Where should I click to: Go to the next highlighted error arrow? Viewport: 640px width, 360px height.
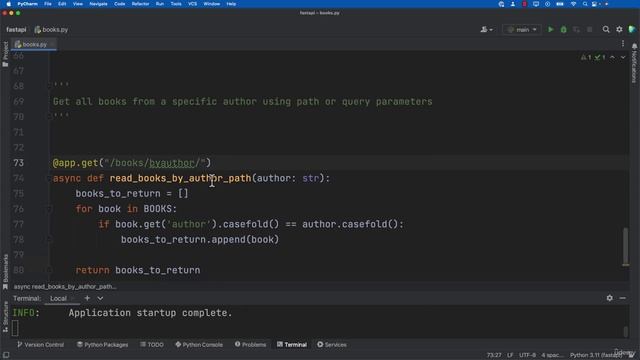(623, 57)
